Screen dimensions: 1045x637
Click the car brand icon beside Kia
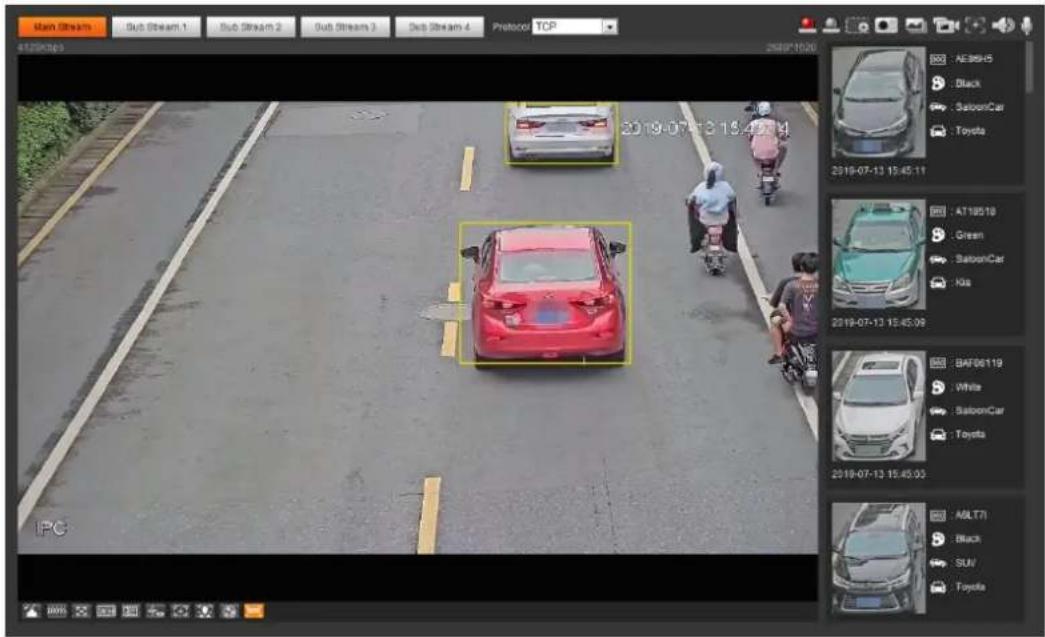click(938, 283)
